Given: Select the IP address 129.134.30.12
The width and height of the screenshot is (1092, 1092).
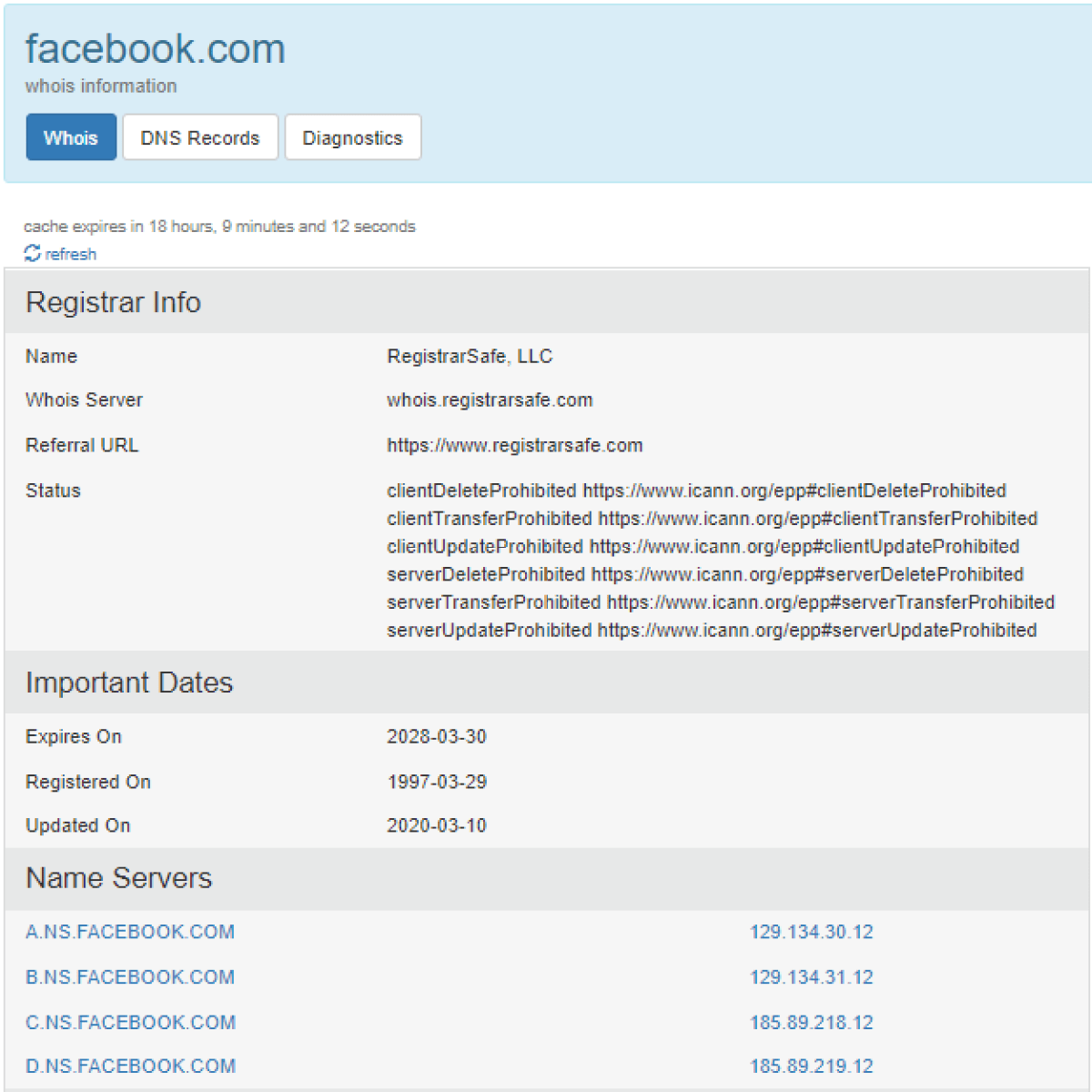Looking at the screenshot, I should tap(811, 932).
